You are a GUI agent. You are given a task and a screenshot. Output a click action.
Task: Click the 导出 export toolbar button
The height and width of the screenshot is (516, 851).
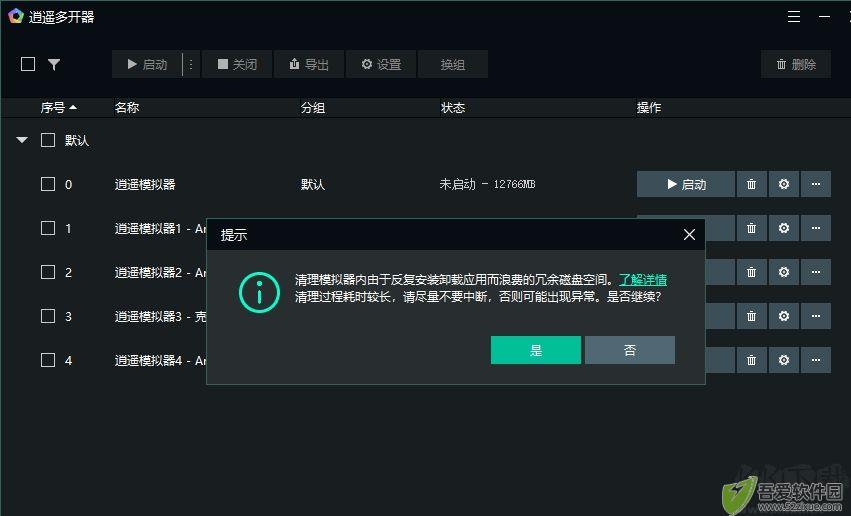(309, 64)
